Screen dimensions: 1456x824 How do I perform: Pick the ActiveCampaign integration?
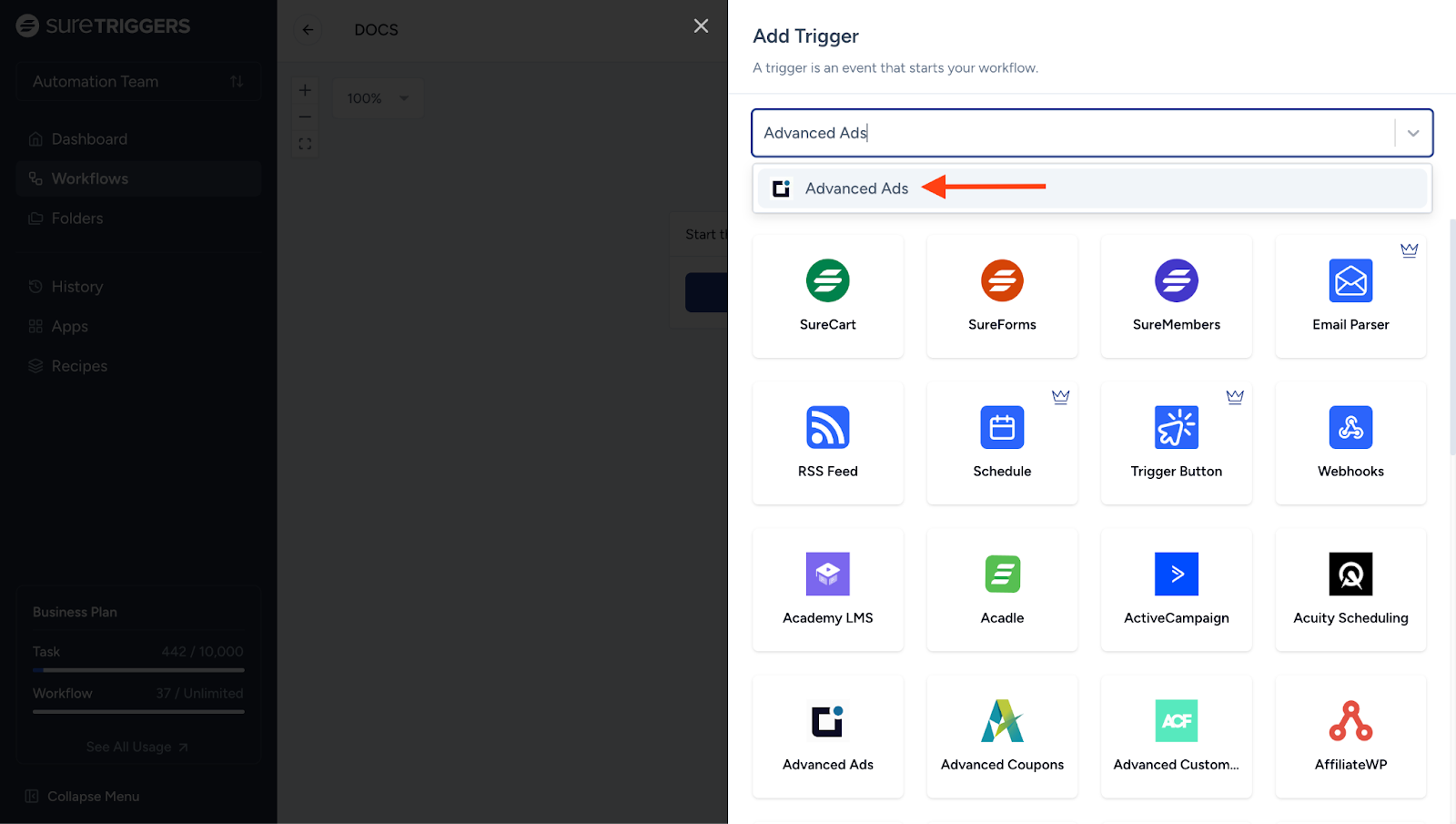[x=1176, y=589]
